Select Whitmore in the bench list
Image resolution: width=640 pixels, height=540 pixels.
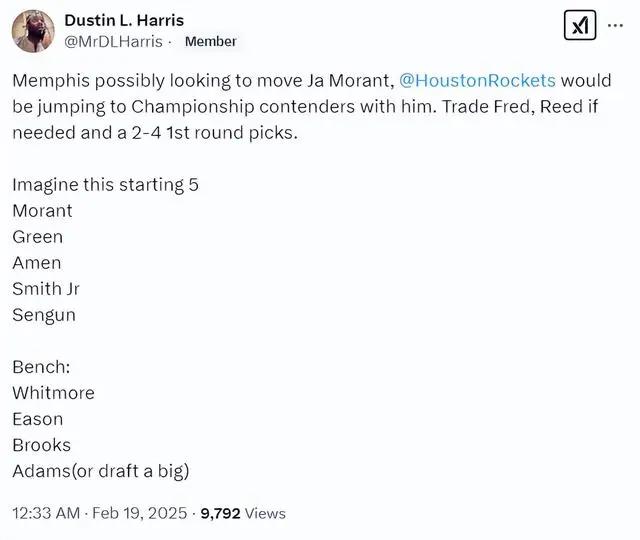(53, 393)
